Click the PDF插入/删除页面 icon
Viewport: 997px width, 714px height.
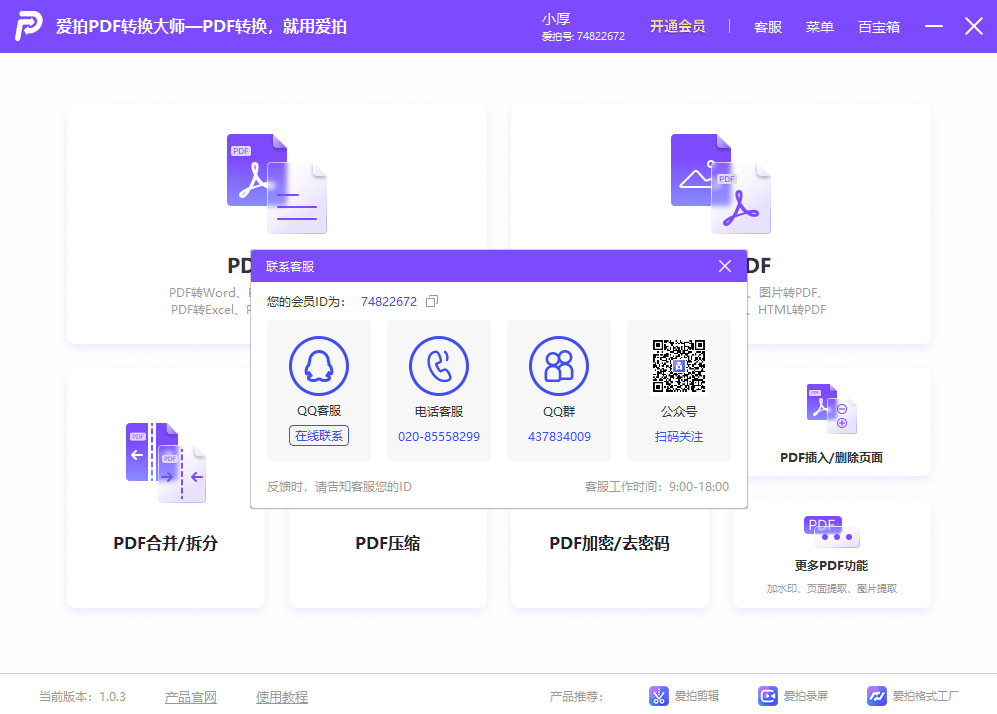tap(832, 409)
